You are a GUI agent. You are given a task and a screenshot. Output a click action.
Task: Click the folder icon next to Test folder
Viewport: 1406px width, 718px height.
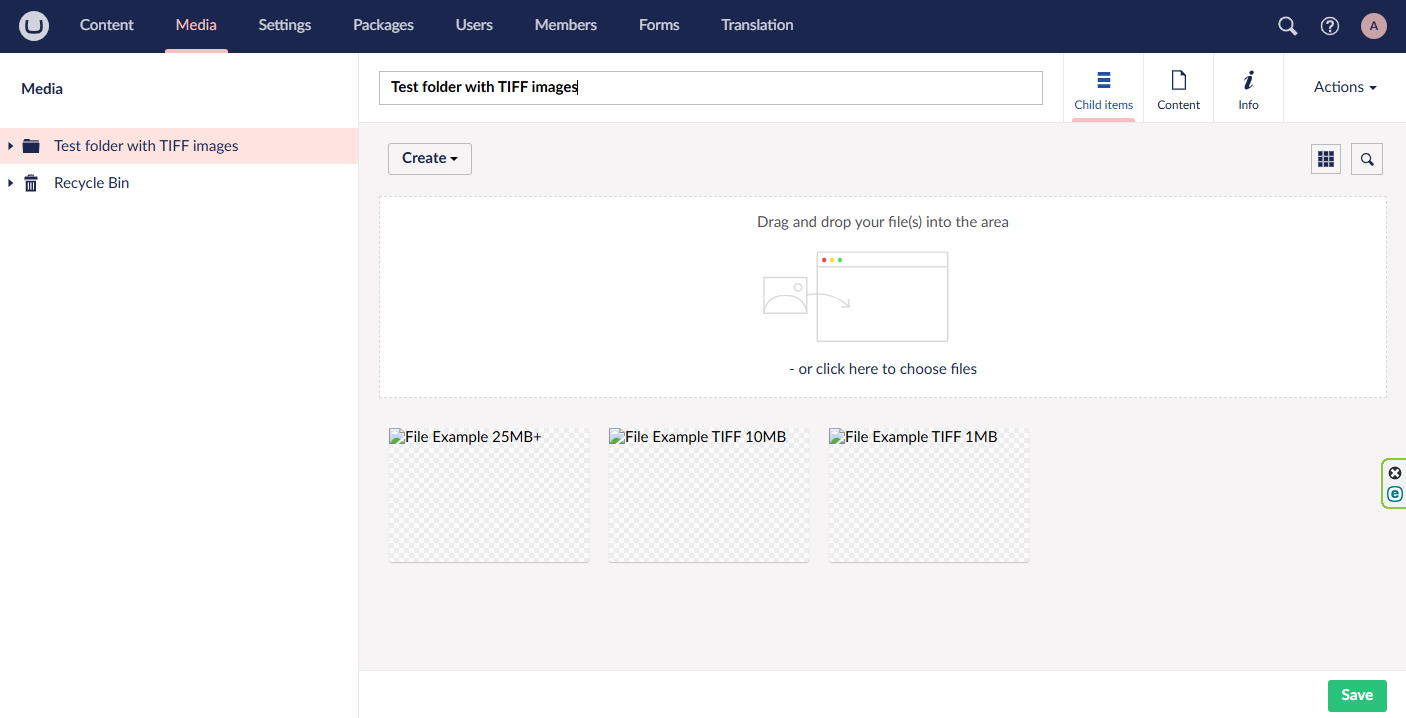[31, 145]
